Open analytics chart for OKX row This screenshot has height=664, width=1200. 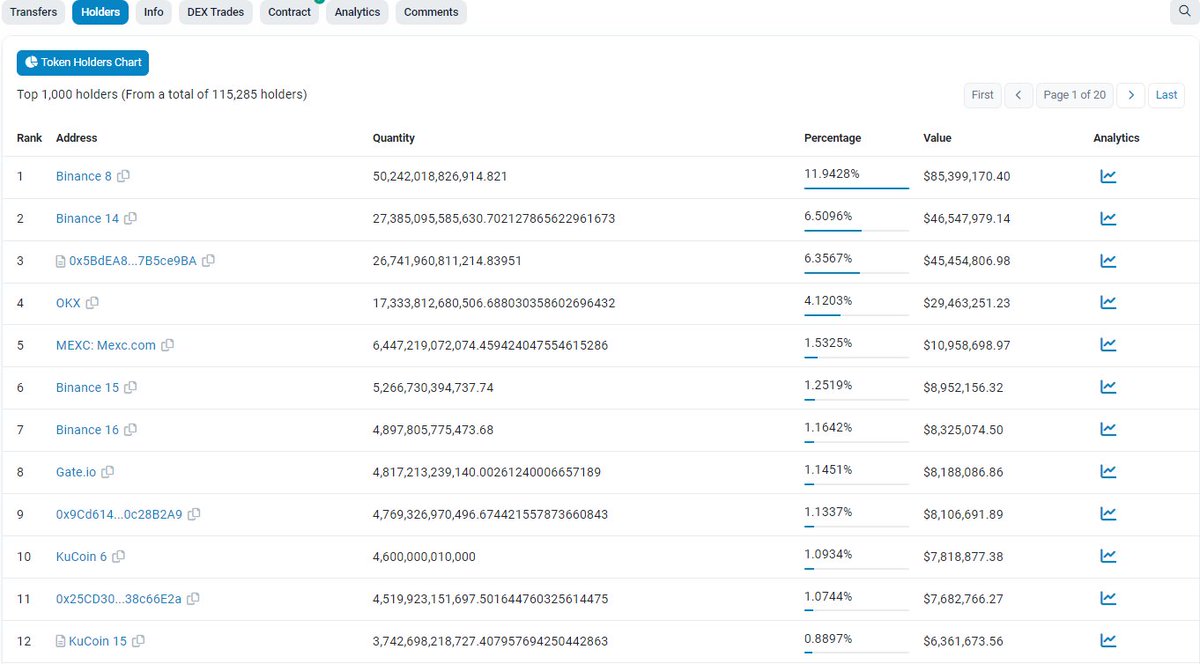point(1108,303)
